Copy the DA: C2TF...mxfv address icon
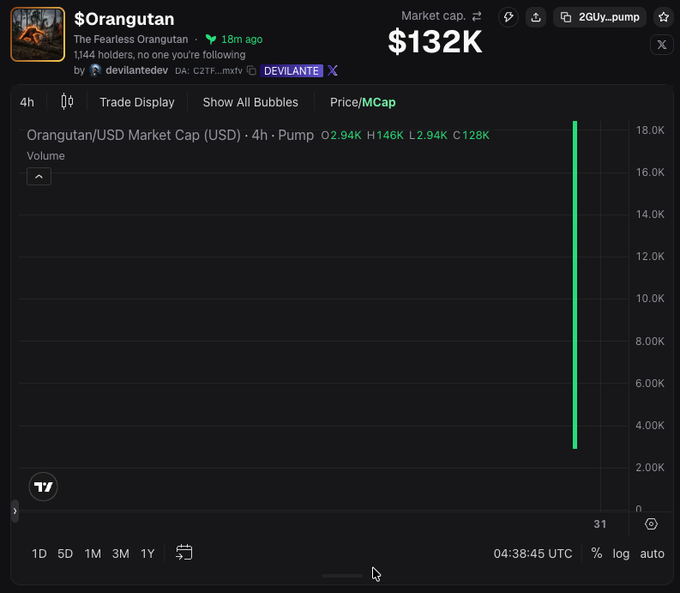Screen dimensions: 680x593 pos(252,70)
